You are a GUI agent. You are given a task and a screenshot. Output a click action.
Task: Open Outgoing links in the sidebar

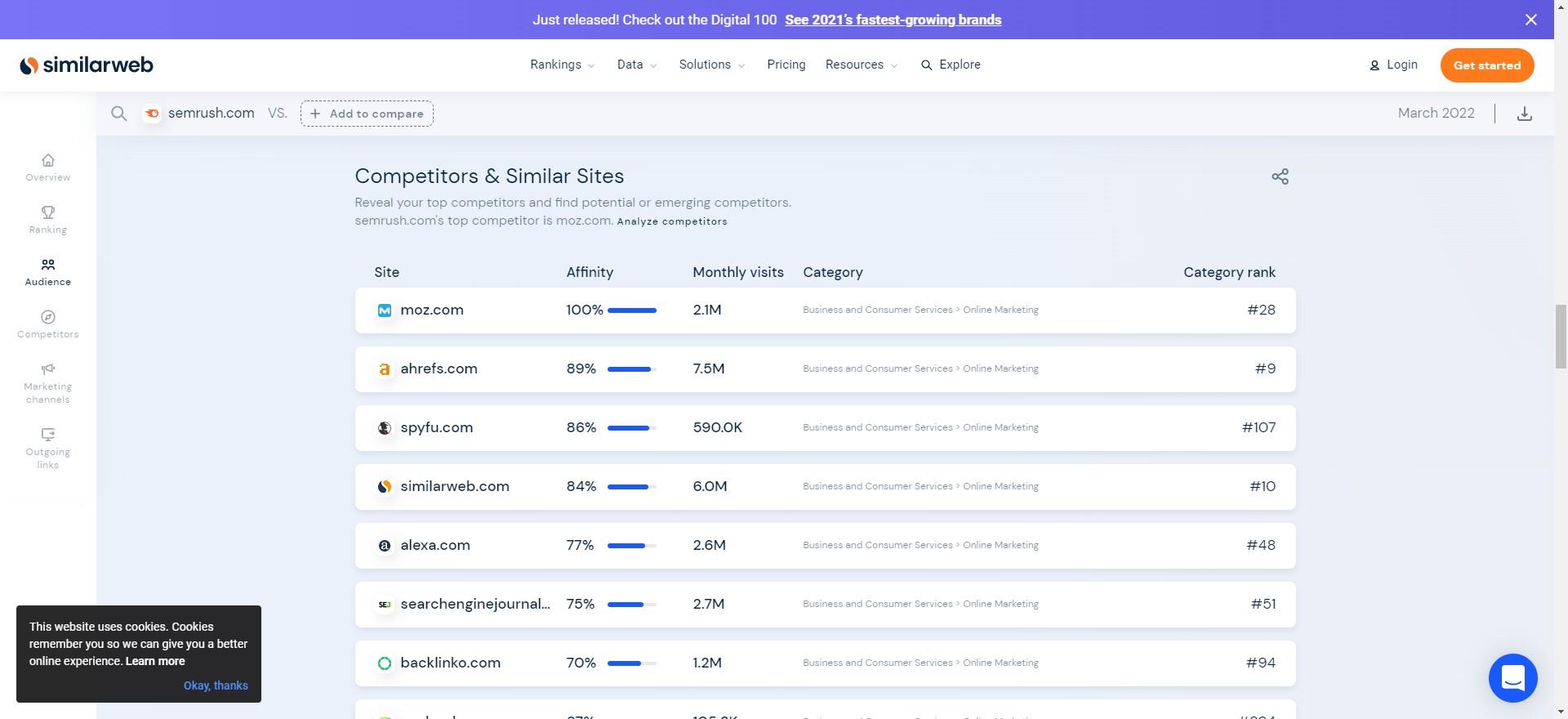(x=48, y=449)
